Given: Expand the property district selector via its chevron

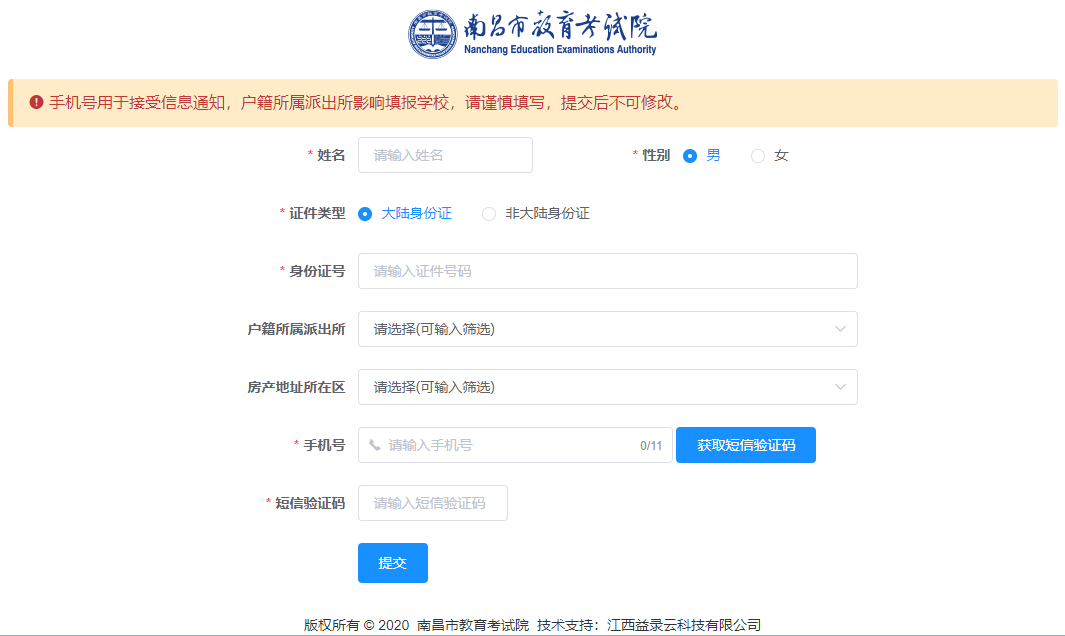Looking at the screenshot, I should click(843, 387).
